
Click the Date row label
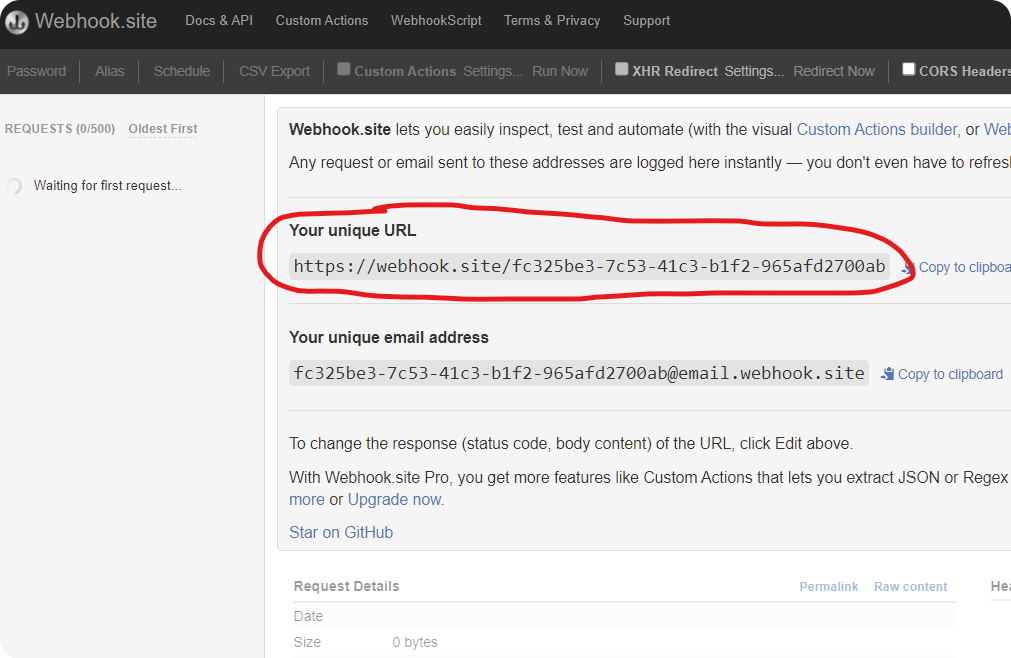(x=308, y=616)
